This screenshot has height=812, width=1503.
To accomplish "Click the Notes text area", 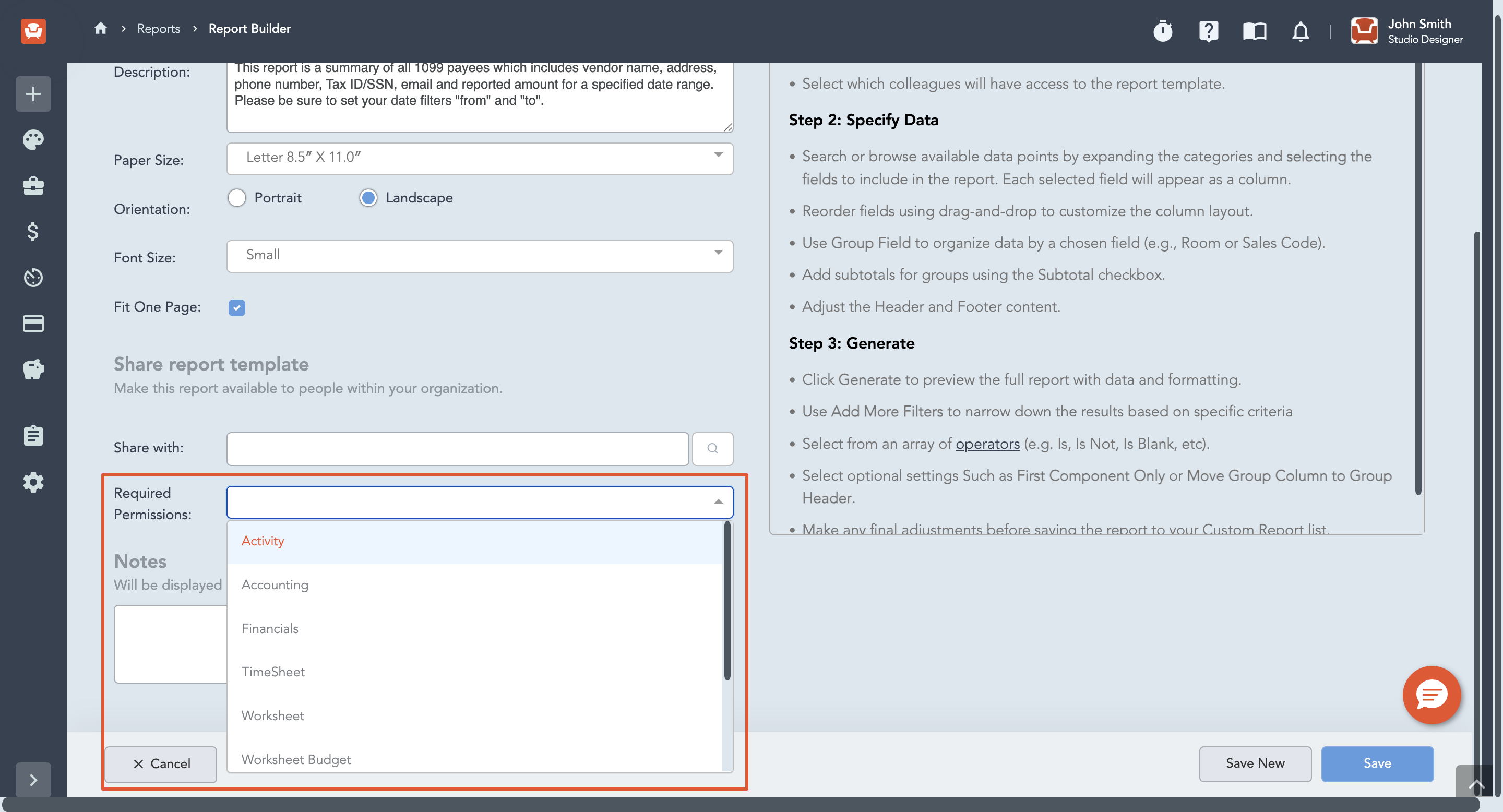I will (x=170, y=644).
